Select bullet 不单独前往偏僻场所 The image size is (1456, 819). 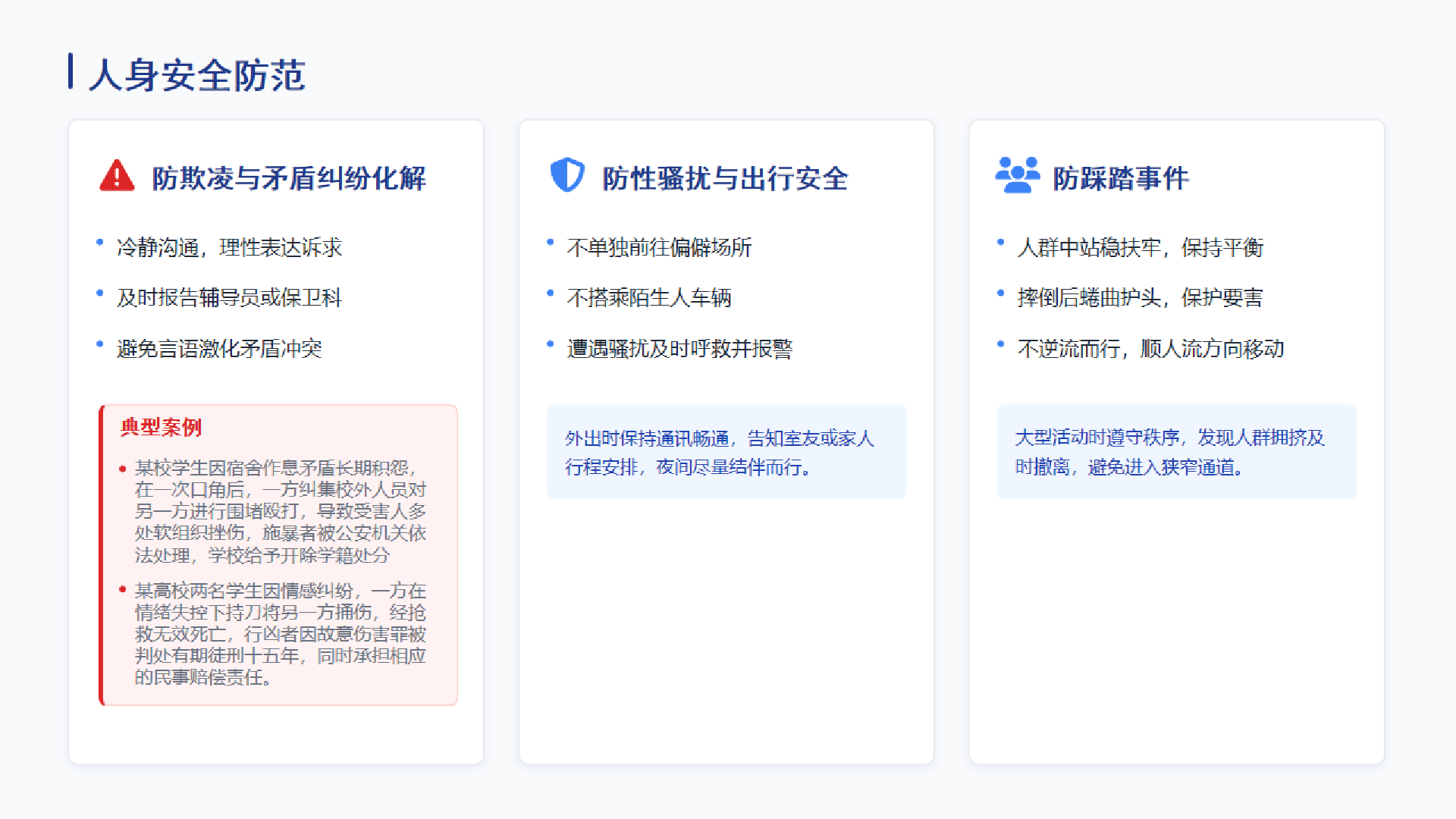[x=659, y=247]
